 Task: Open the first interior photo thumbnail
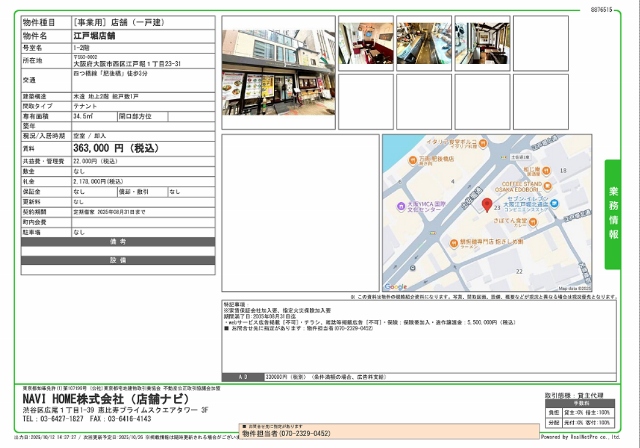(366, 42)
